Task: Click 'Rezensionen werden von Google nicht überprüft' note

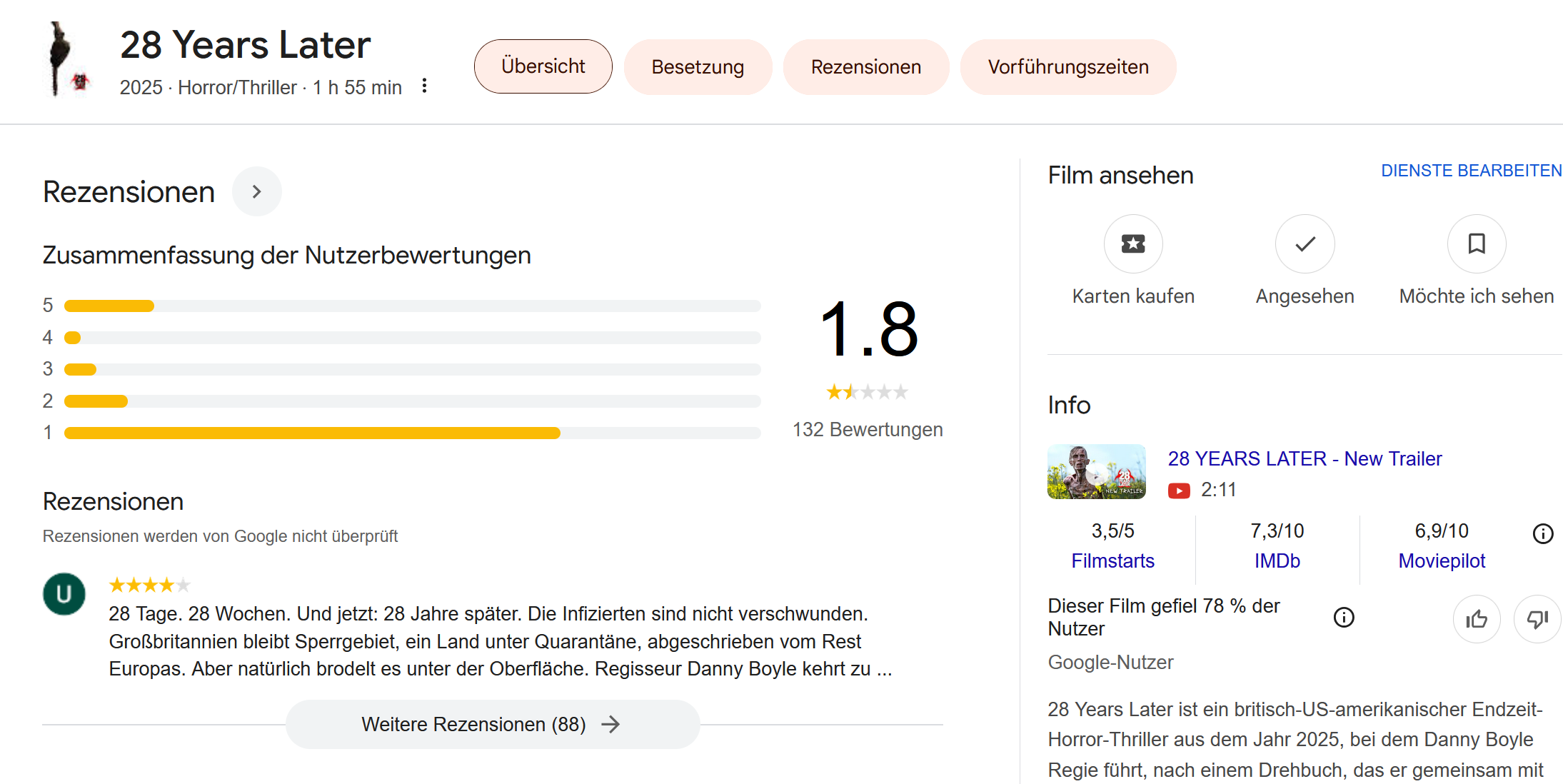Action: pos(220,536)
